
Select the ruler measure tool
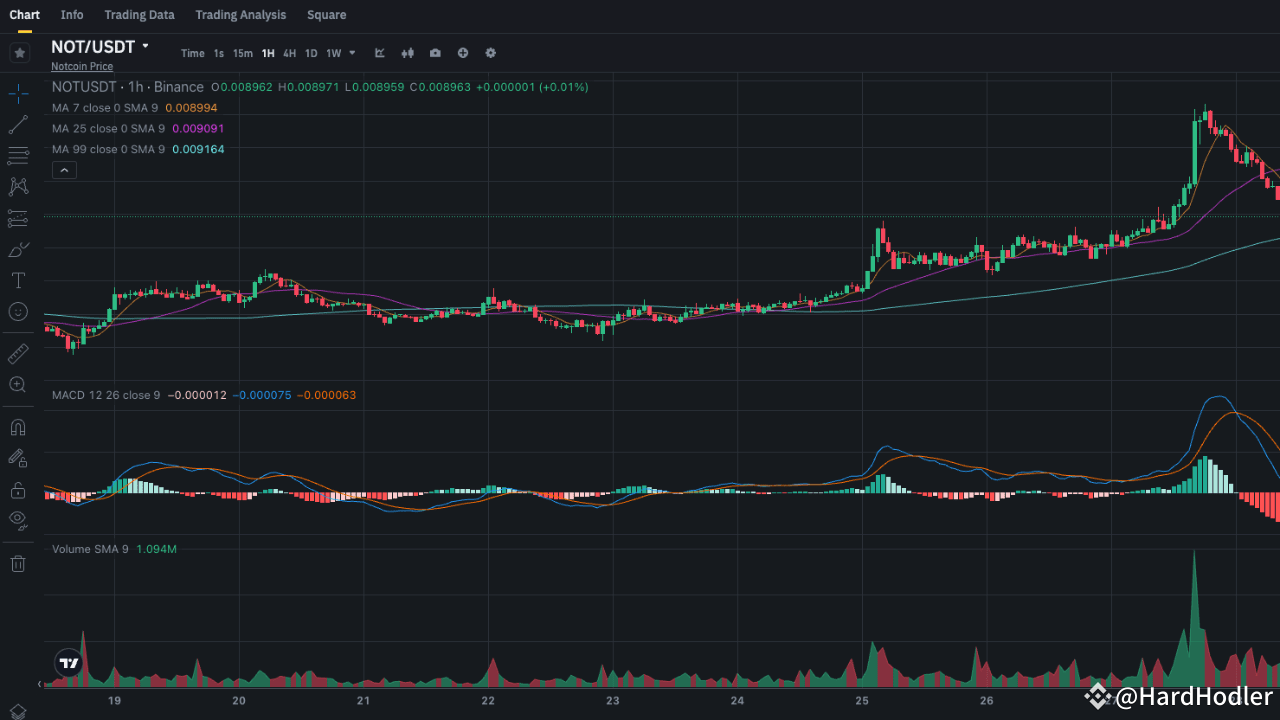pyautogui.click(x=18, y=353)
